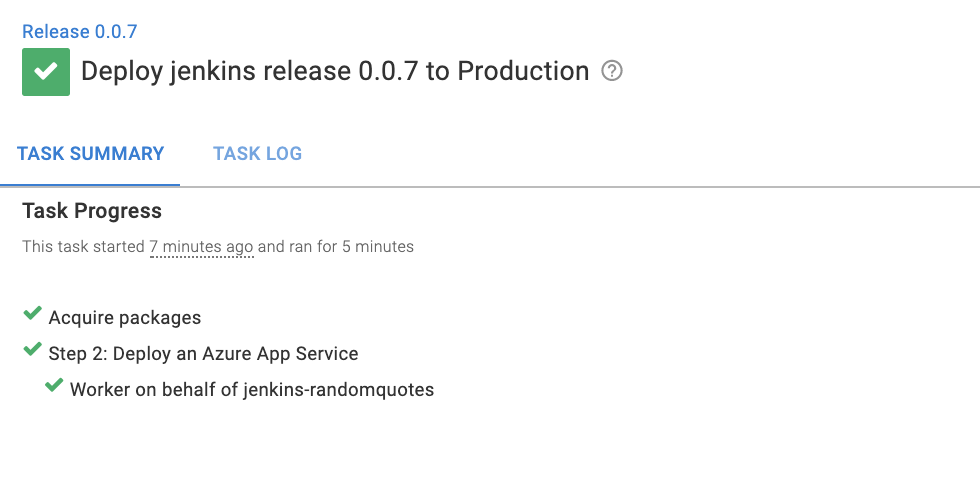Click the jenkins-randomquotes name in the worker line
Image resolution: width=980 pixels, height=488 pixels.
pyautogui.click(x=339, y=390)
